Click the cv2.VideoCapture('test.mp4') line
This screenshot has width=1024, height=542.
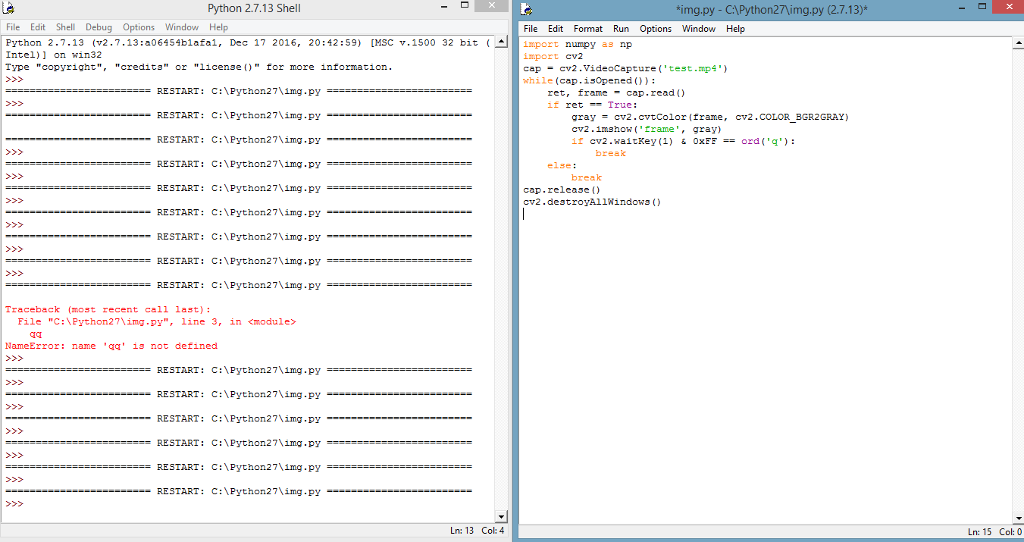click(625, 69)
